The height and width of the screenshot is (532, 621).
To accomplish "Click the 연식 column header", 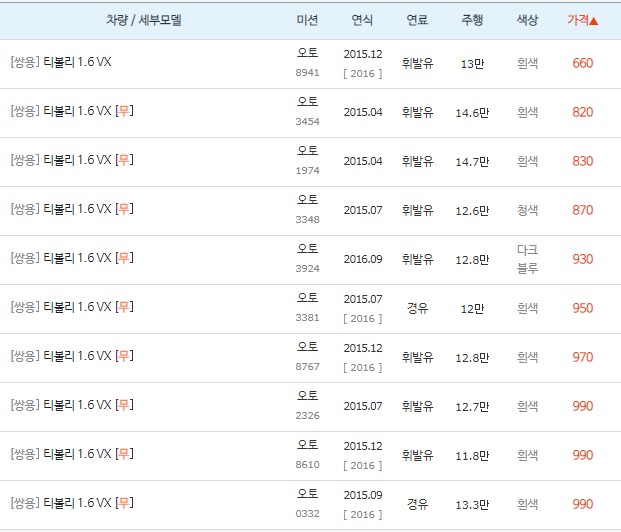I will click(362, 20).
